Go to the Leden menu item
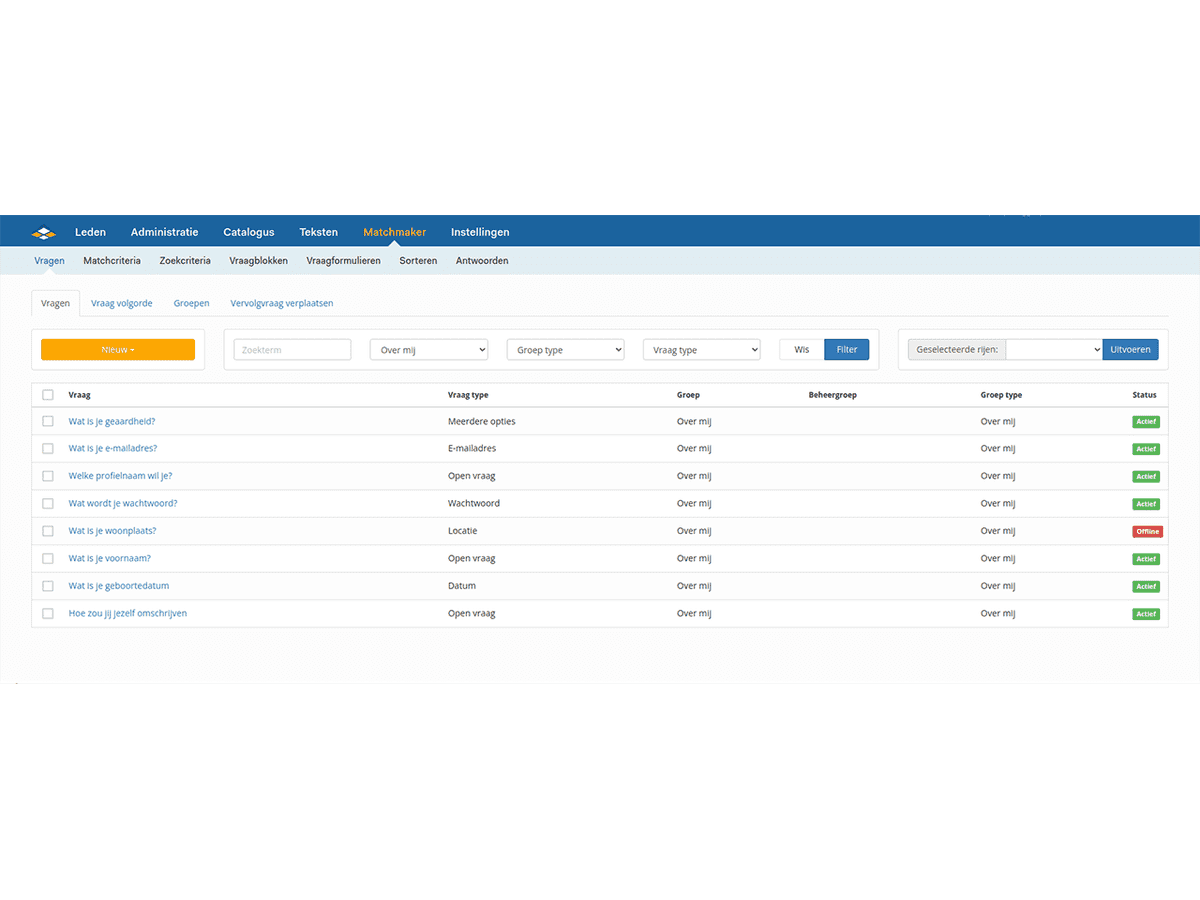The image size is (1200, 900). (x=90, y=232)
